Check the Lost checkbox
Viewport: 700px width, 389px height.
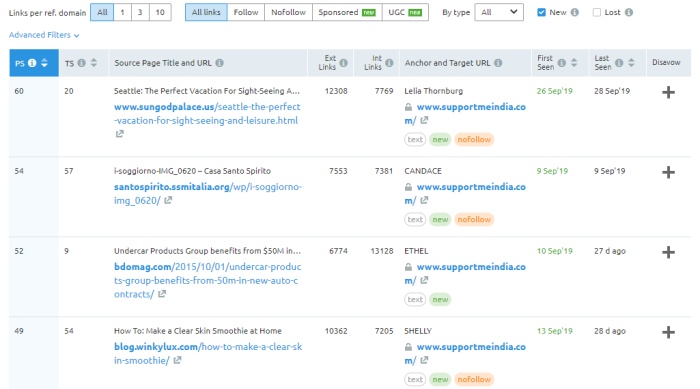(597, 13)
